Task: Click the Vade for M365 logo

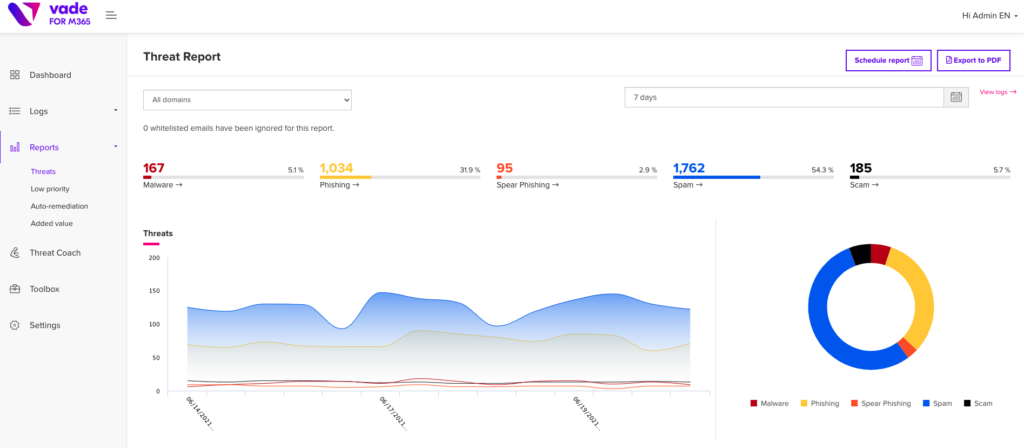Action: (48, 14)
